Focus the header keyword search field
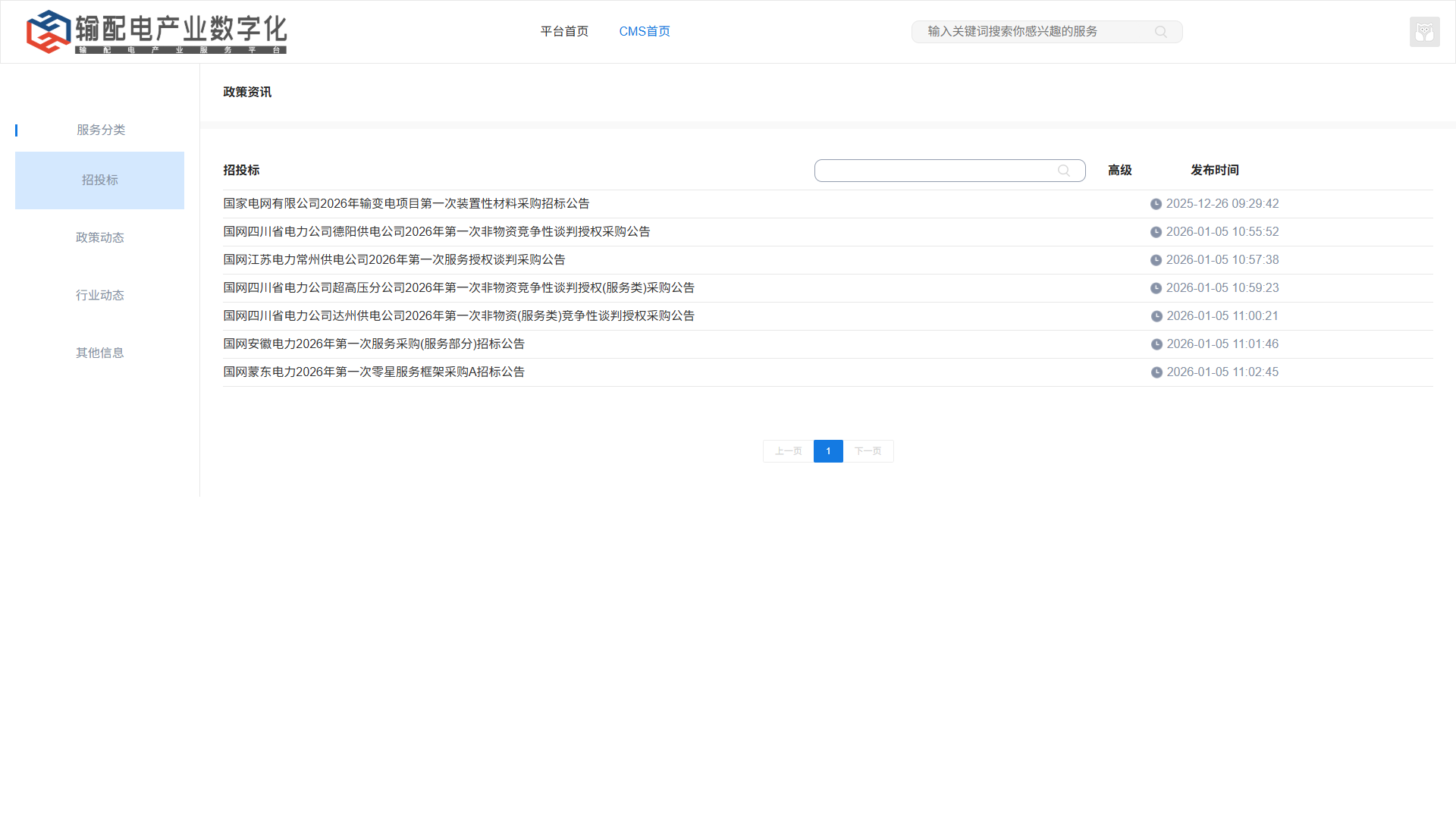Image resolution: width=1456 pixels, height=819 pixels. (1031, 31)
